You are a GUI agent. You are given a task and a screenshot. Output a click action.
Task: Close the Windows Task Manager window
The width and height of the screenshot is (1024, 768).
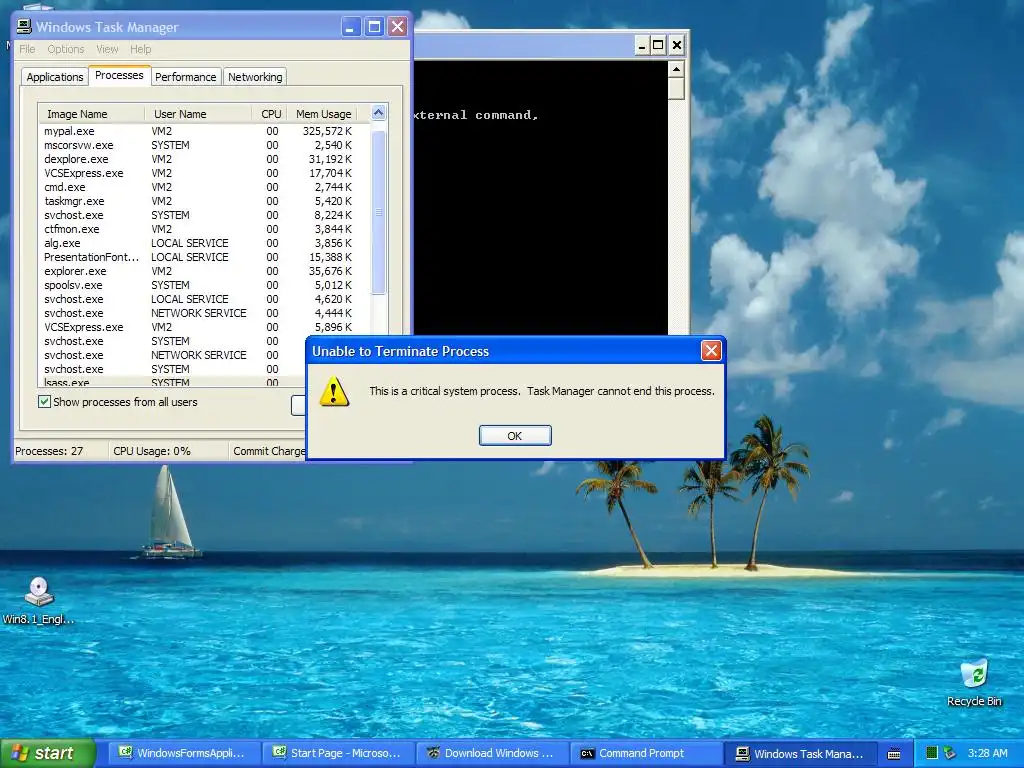(x=397, y=27)
